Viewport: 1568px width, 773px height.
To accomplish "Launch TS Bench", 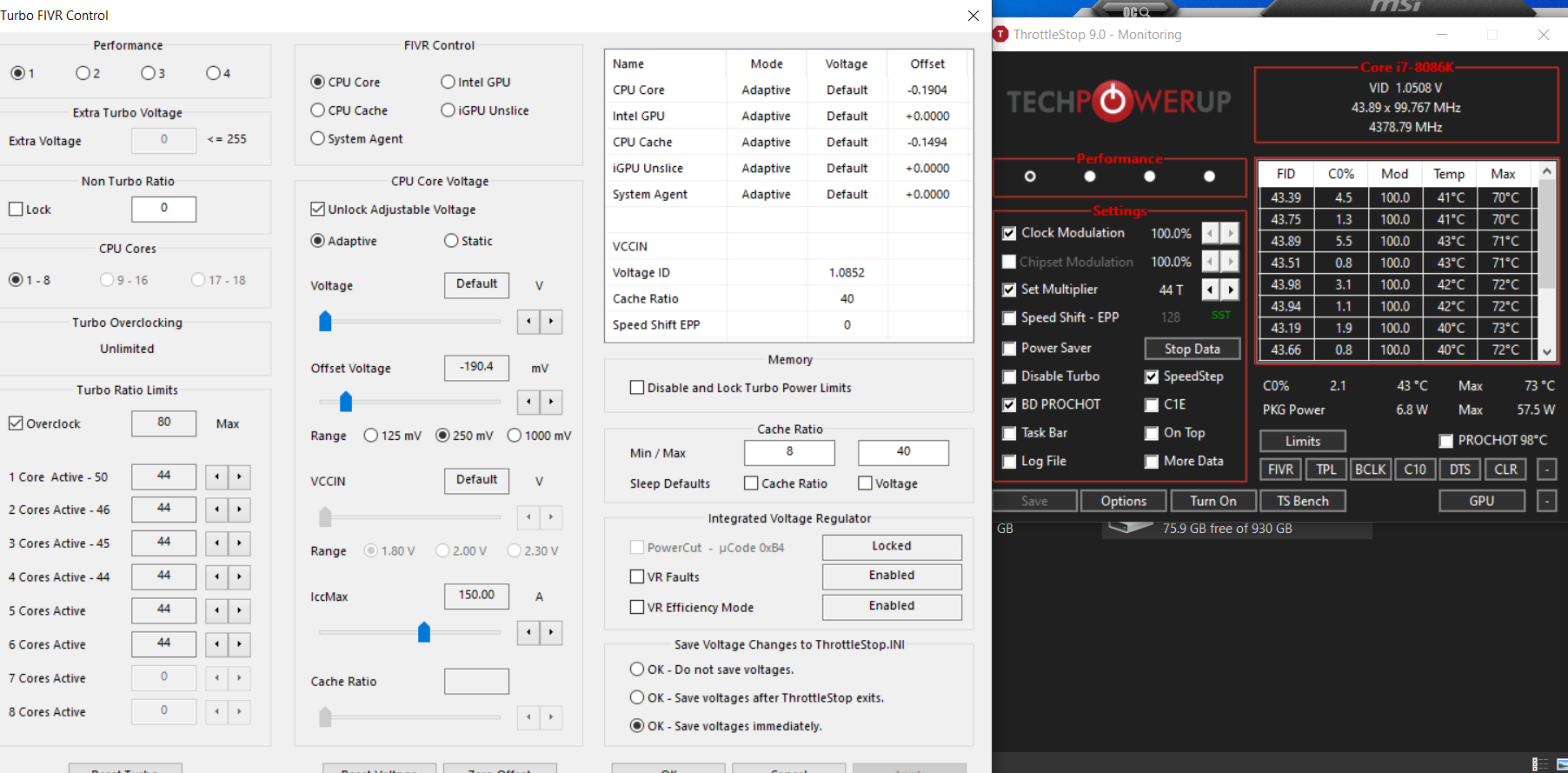I will [1303, 501].
